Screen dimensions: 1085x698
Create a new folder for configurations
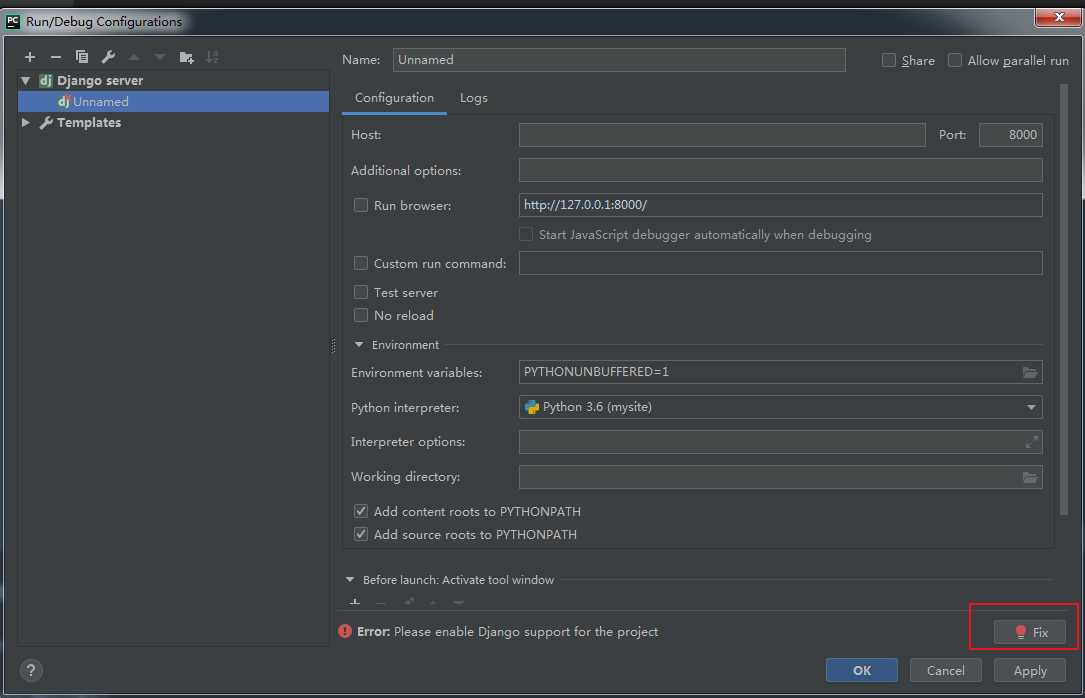(186, 57)
